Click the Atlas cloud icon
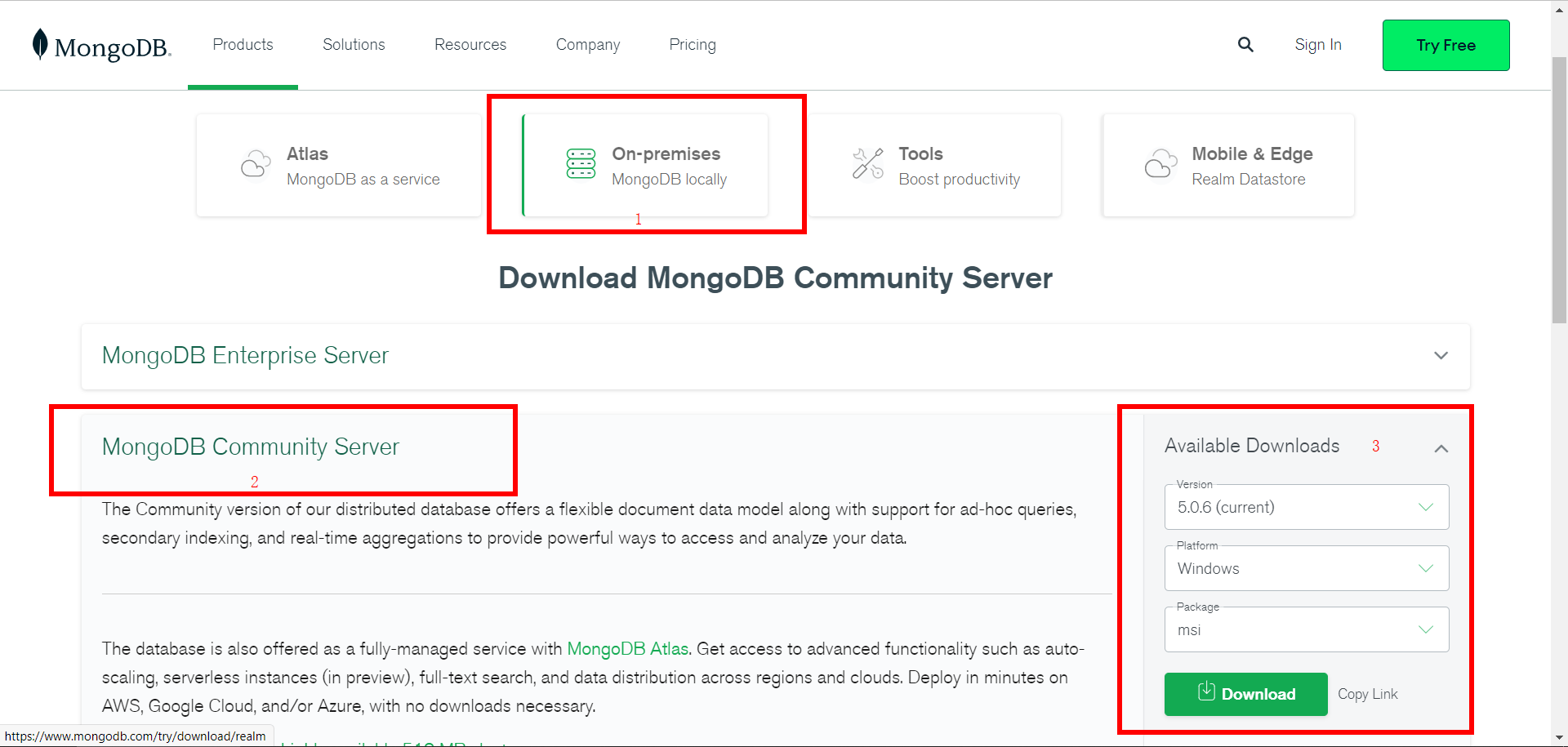Screen dimensions: 1568x747 pyautogui.click(x=256, y=163)
